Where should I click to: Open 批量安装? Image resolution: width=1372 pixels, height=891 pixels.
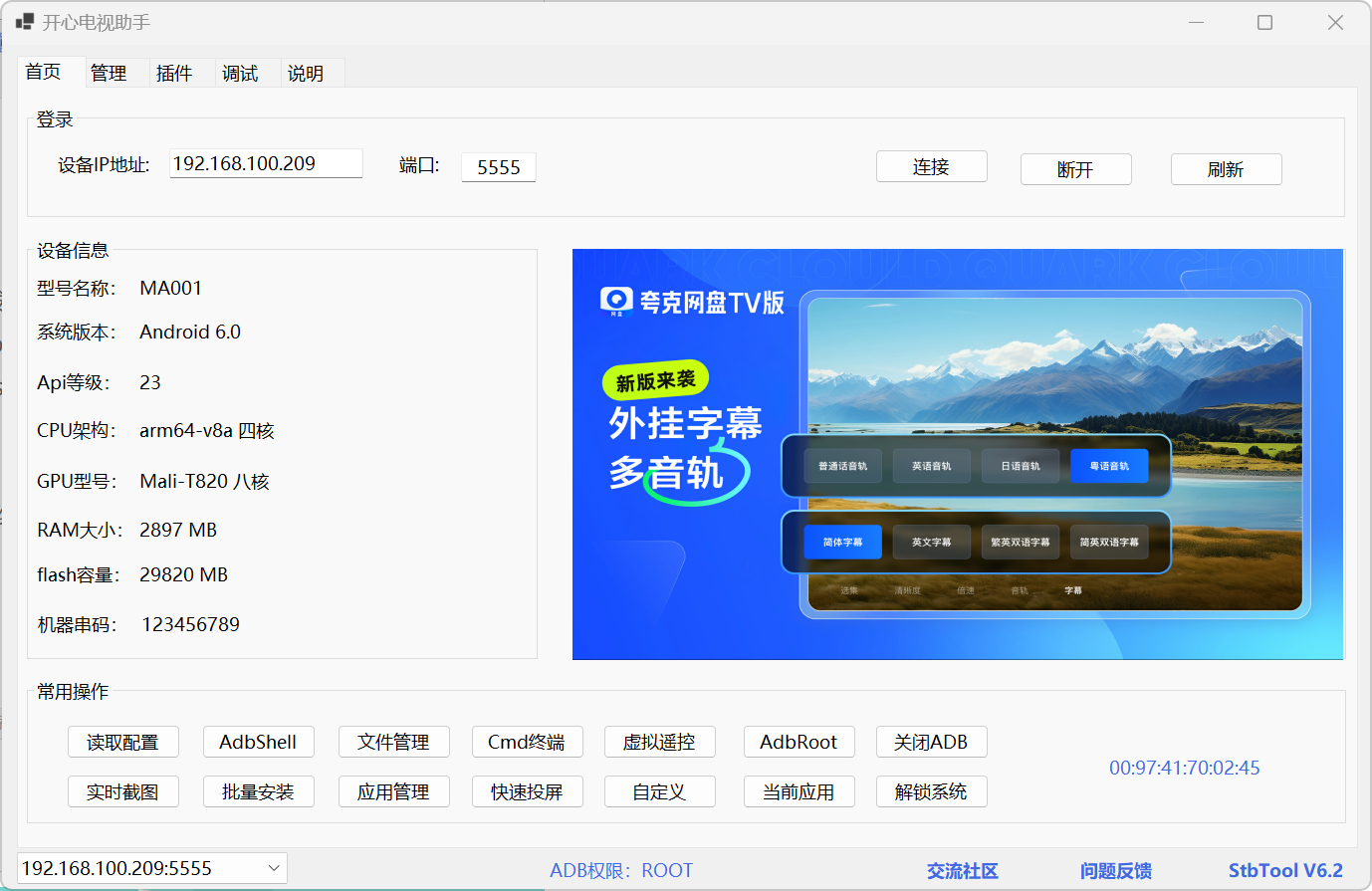click(x=259, y=792)
